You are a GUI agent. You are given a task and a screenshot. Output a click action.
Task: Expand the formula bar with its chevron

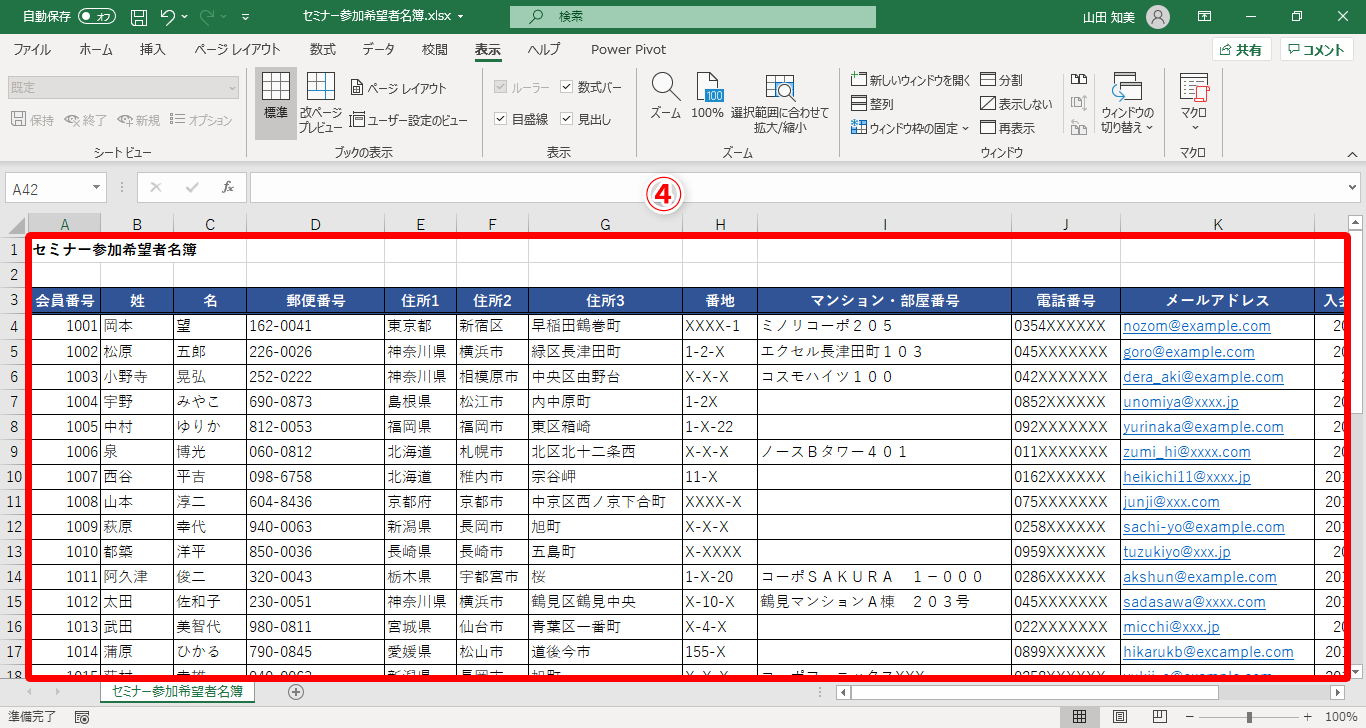tap(1353, 187)
